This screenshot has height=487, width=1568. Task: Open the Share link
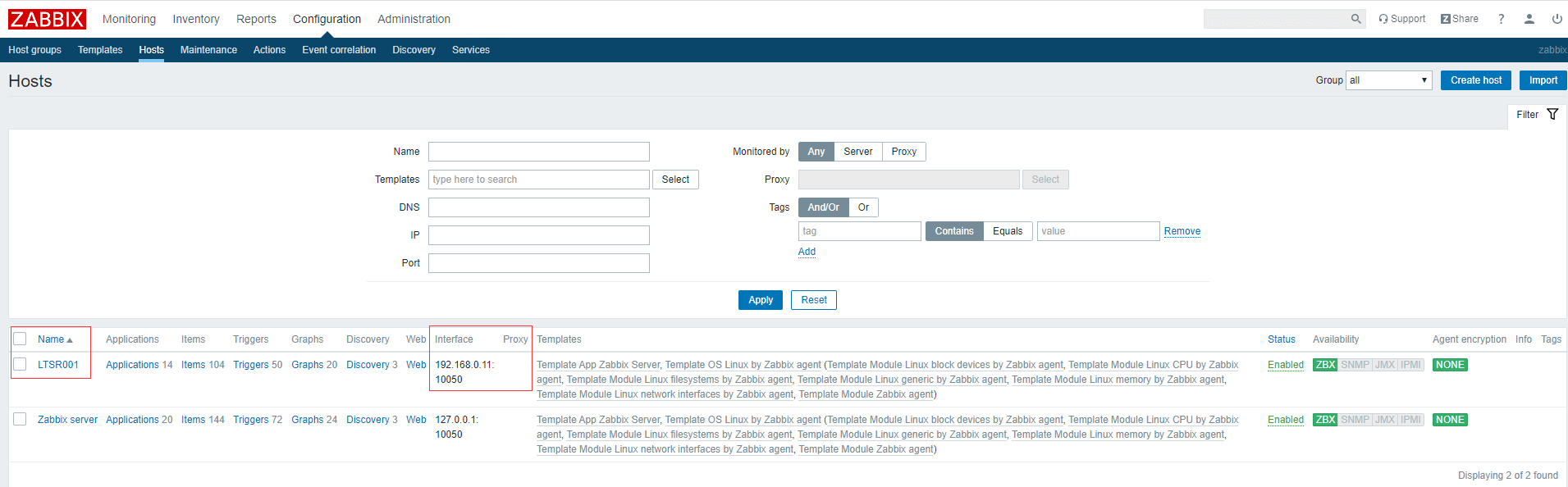(x=1460, y=19)
